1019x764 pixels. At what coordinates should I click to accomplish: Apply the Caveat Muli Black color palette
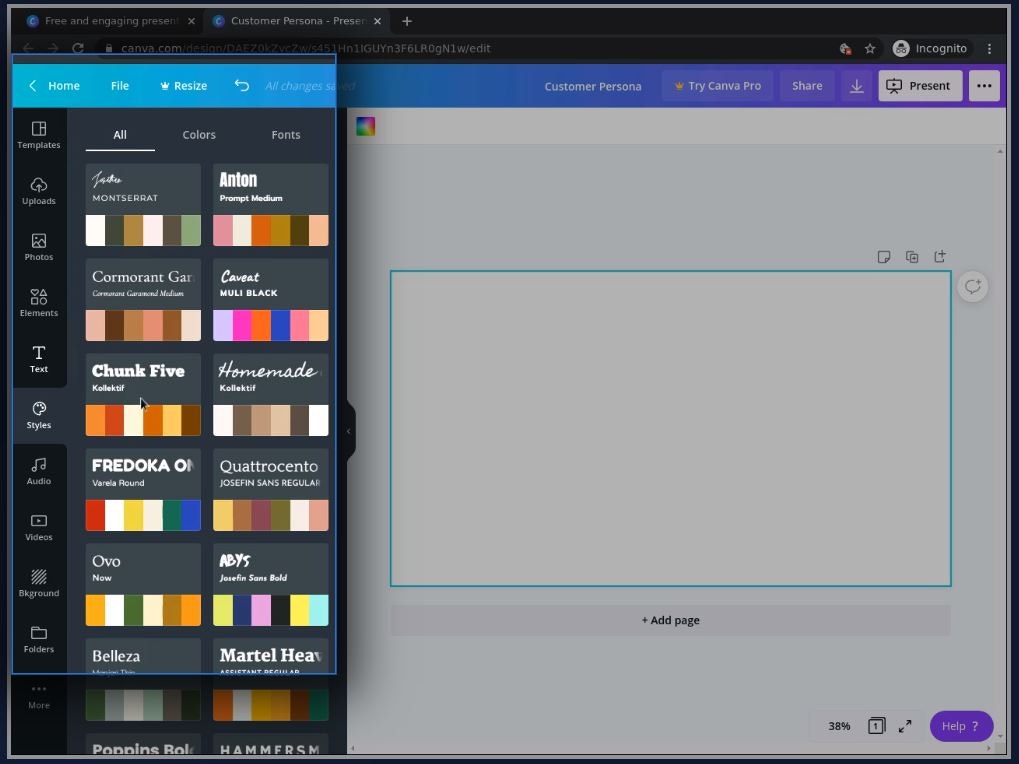[x=271, y=325]
